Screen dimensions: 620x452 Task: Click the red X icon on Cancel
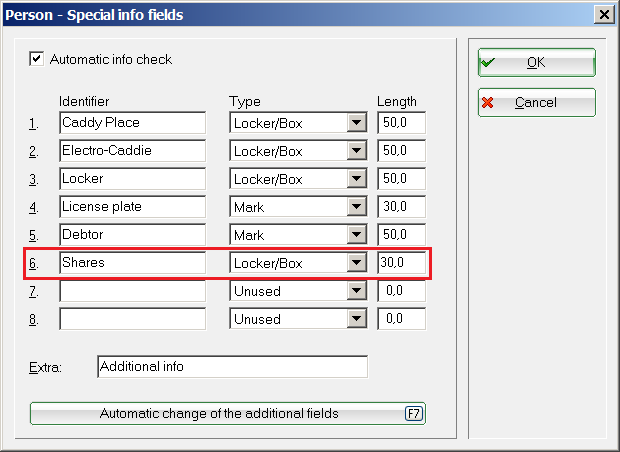coord(488,102)
